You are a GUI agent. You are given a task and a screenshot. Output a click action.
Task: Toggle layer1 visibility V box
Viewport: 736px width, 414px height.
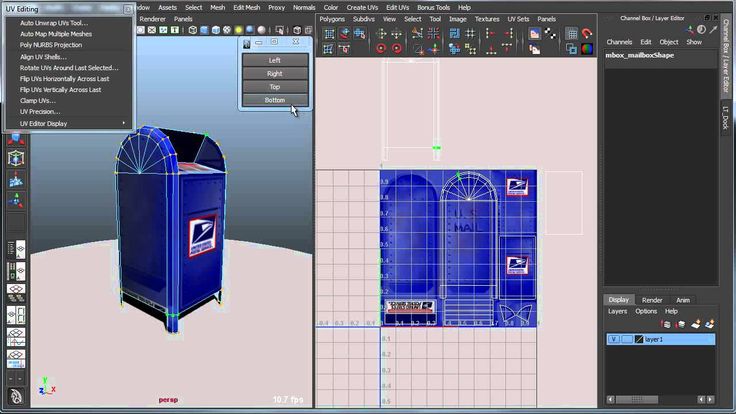click(x=613, y=339)
